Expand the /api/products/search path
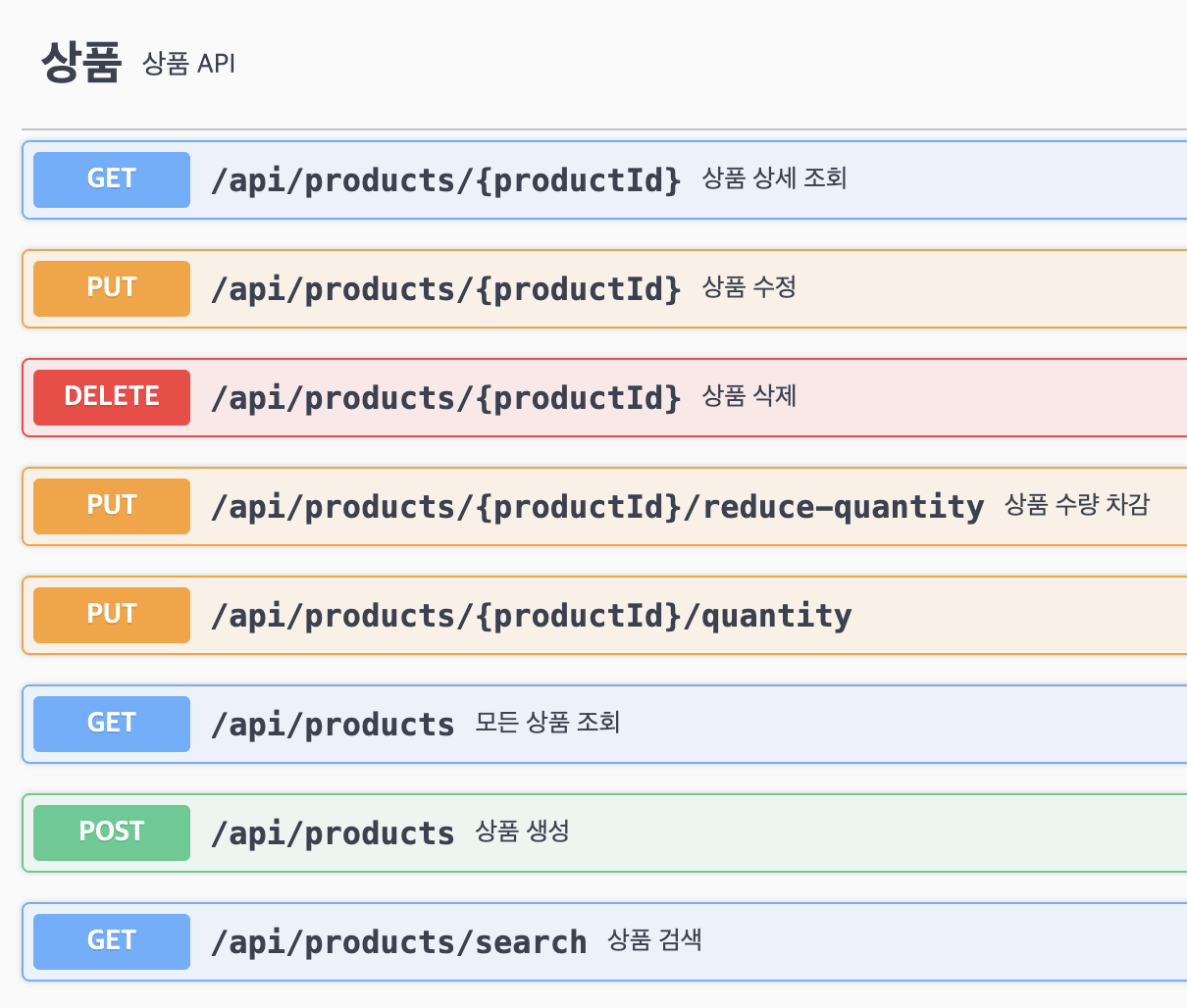The height and width of the screenshot is (1008, 1187). click(x=398, y=942)
